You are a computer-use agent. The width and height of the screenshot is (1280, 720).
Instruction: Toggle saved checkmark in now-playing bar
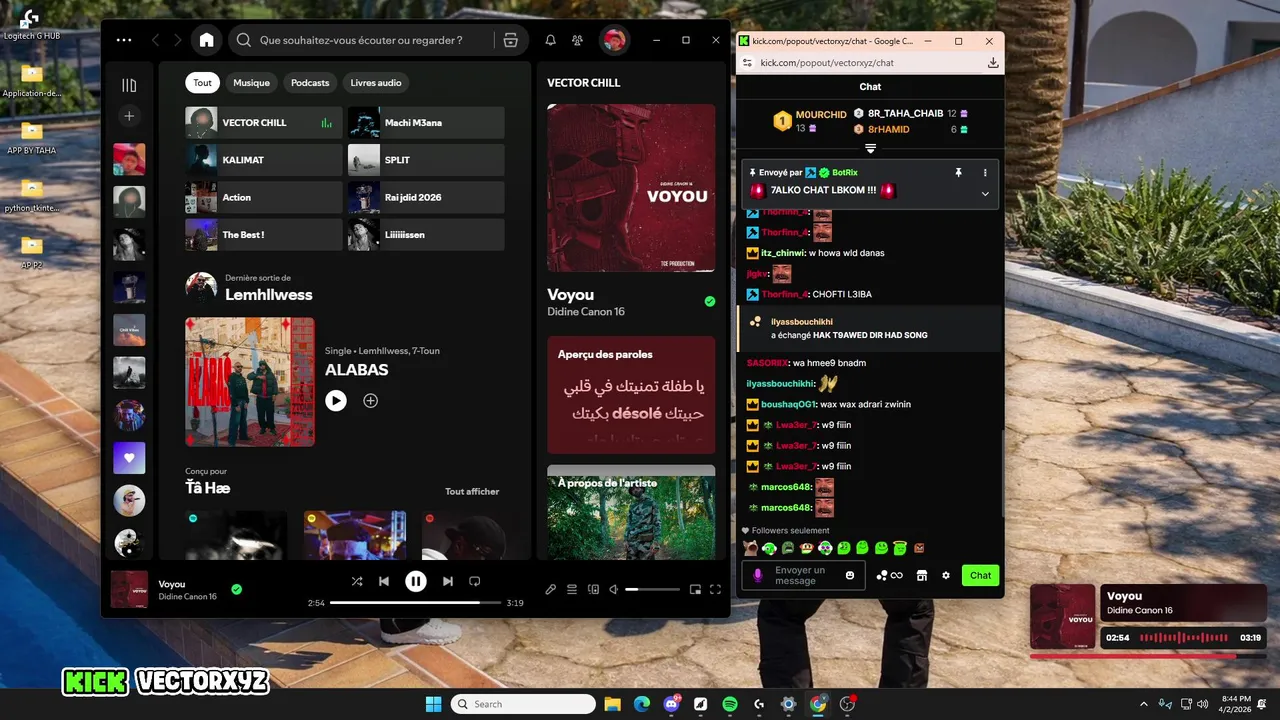tap(237, 590)
